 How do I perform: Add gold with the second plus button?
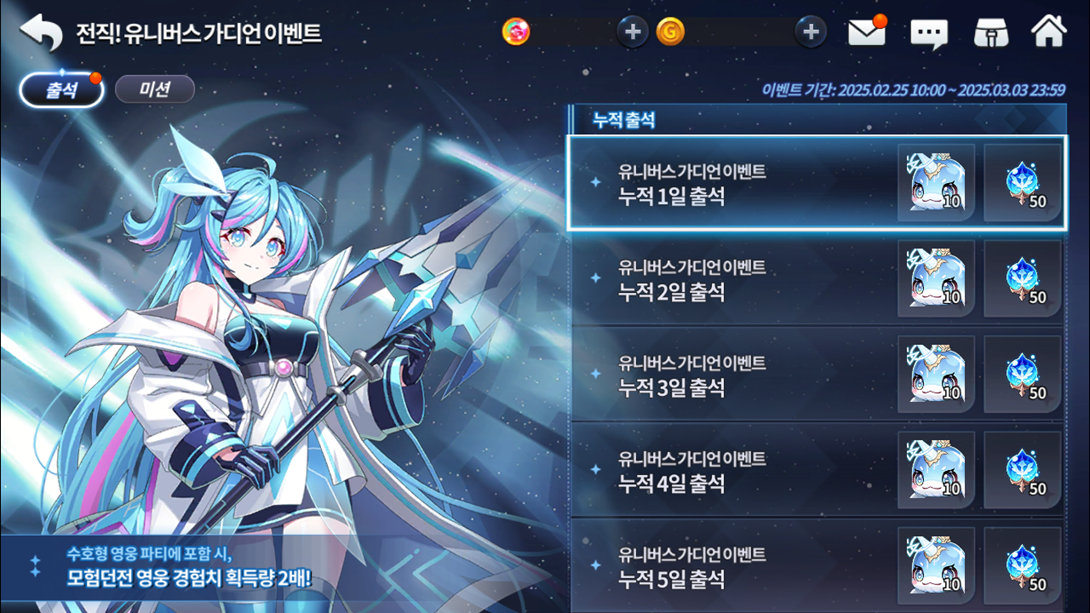pyautogui.click(x=811, y=32)
